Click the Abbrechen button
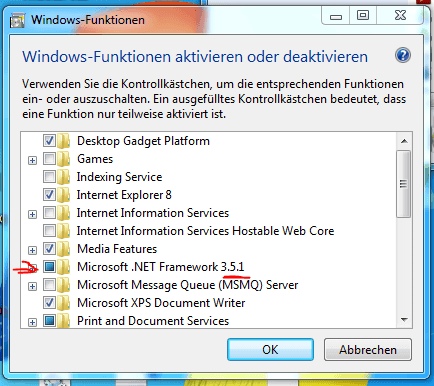Viewport: 434px width, 386px height. (368, 350)
